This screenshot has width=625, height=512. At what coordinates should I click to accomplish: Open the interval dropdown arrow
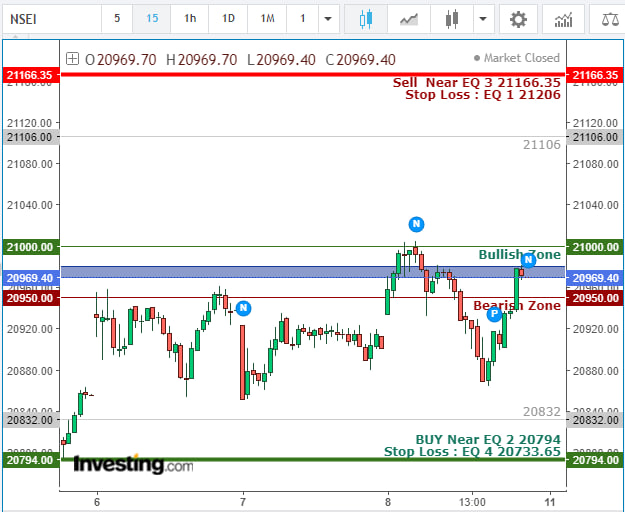328,19
